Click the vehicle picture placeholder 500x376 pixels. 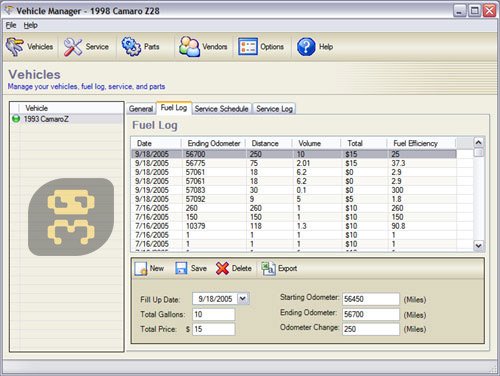coord(71,217)
